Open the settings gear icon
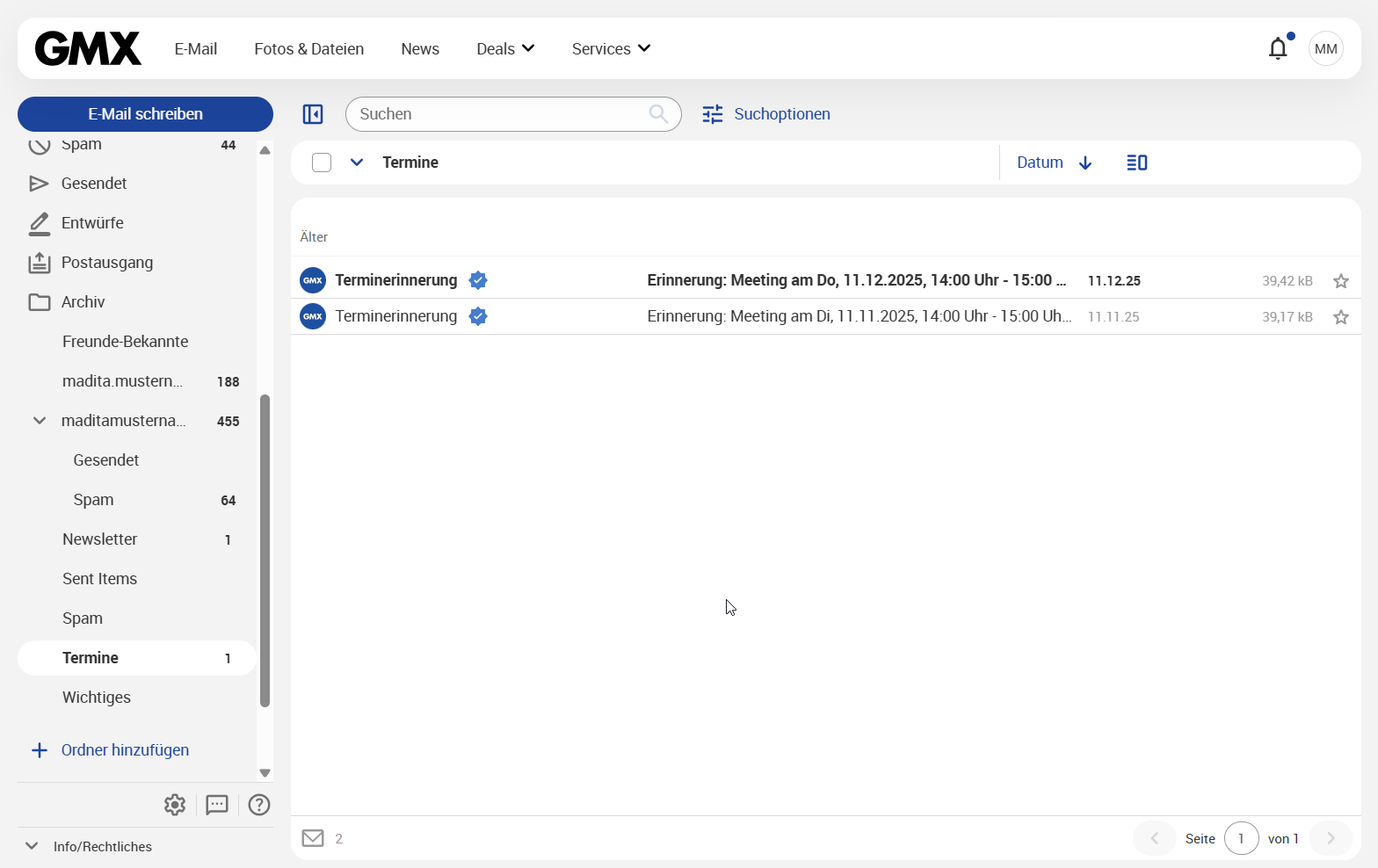Image resolution: width=1378 pixels, height=868 pixels. 175,805
